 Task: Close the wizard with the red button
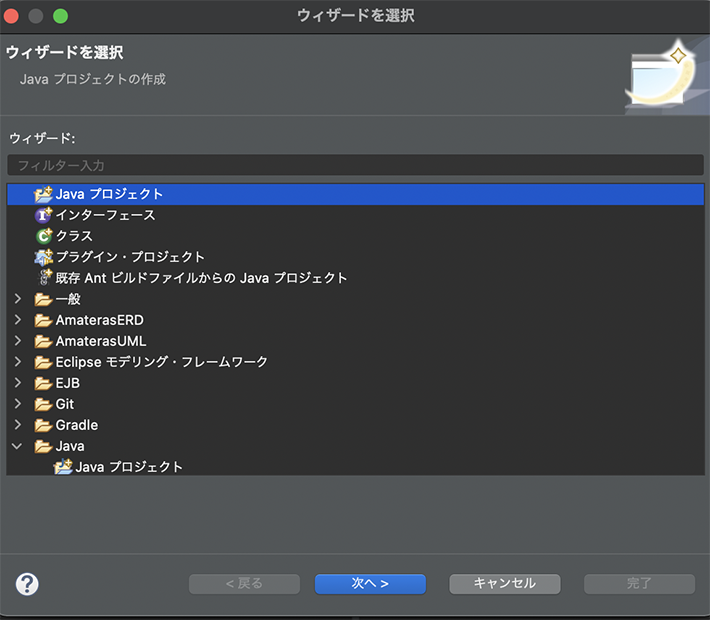pos(11,16)
